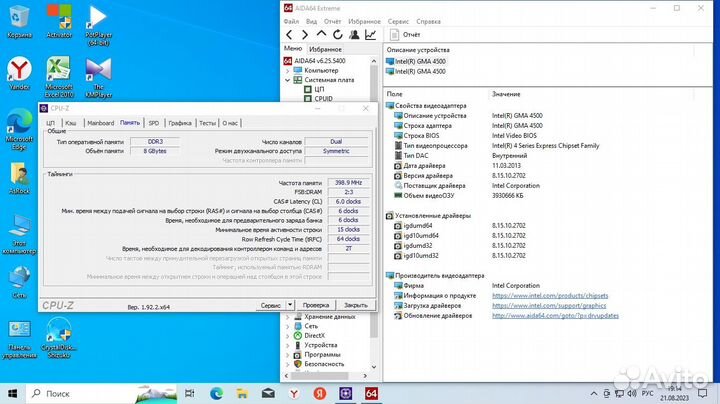The height and width of the screenshot is (404, 720).
Task: Open the AIDA64 graph chart icon
Action: [x=371, y=34]
